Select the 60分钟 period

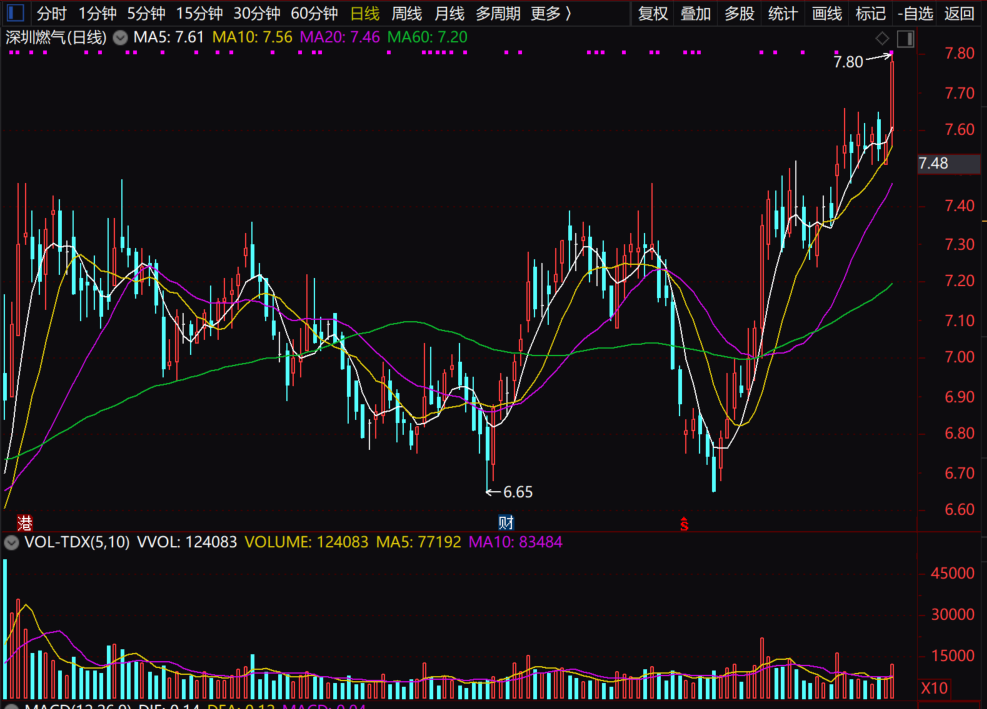314,13
